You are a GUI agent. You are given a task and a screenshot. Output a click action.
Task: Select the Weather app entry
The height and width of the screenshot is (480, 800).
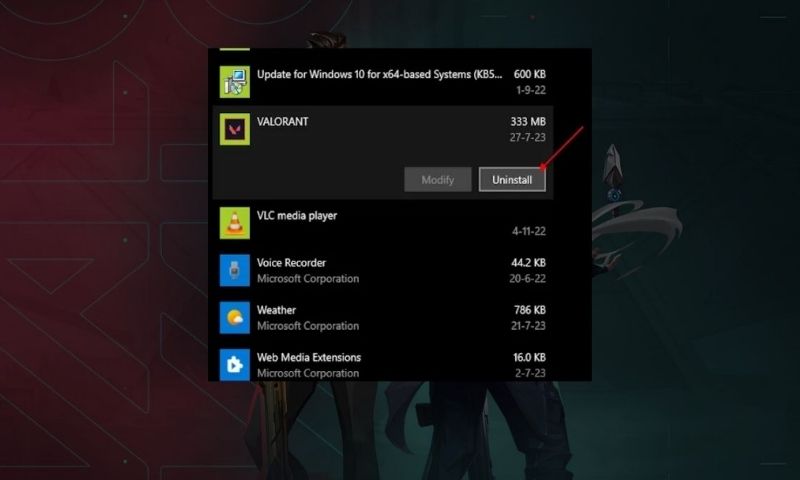(383, 318)
